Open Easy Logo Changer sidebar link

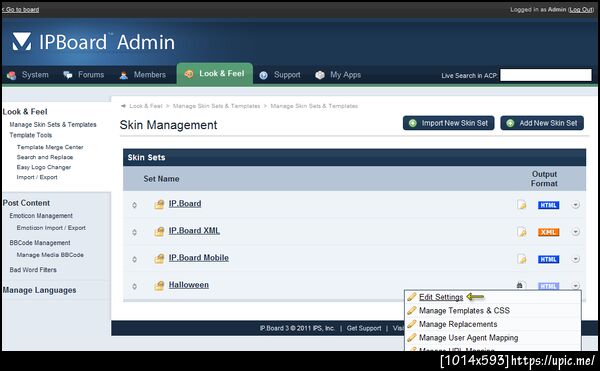[44, 167]
